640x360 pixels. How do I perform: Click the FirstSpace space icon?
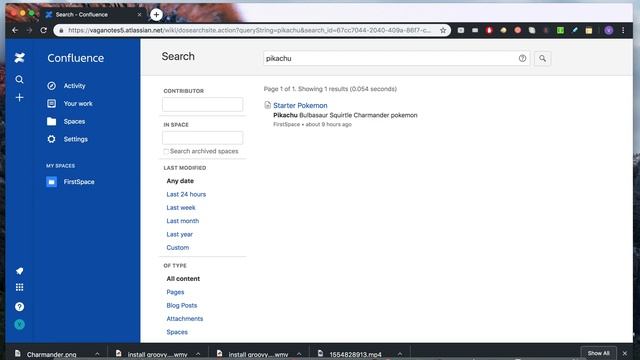click(51, 182)
